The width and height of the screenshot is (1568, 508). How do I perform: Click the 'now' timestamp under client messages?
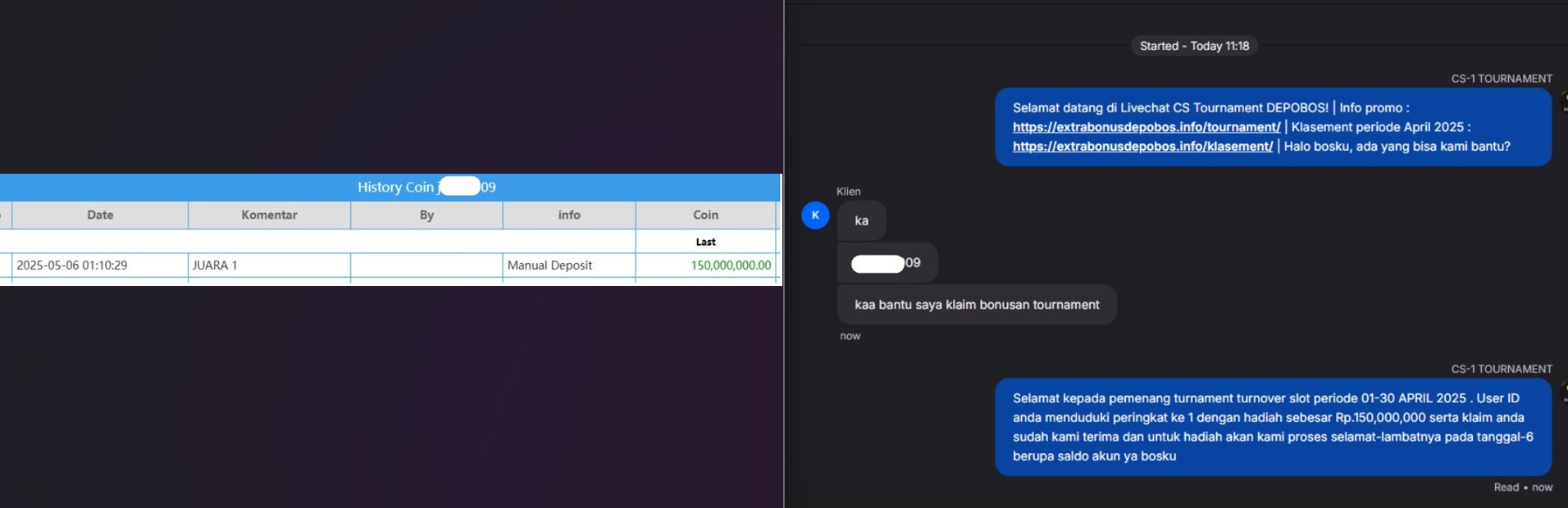click(850, 336)
